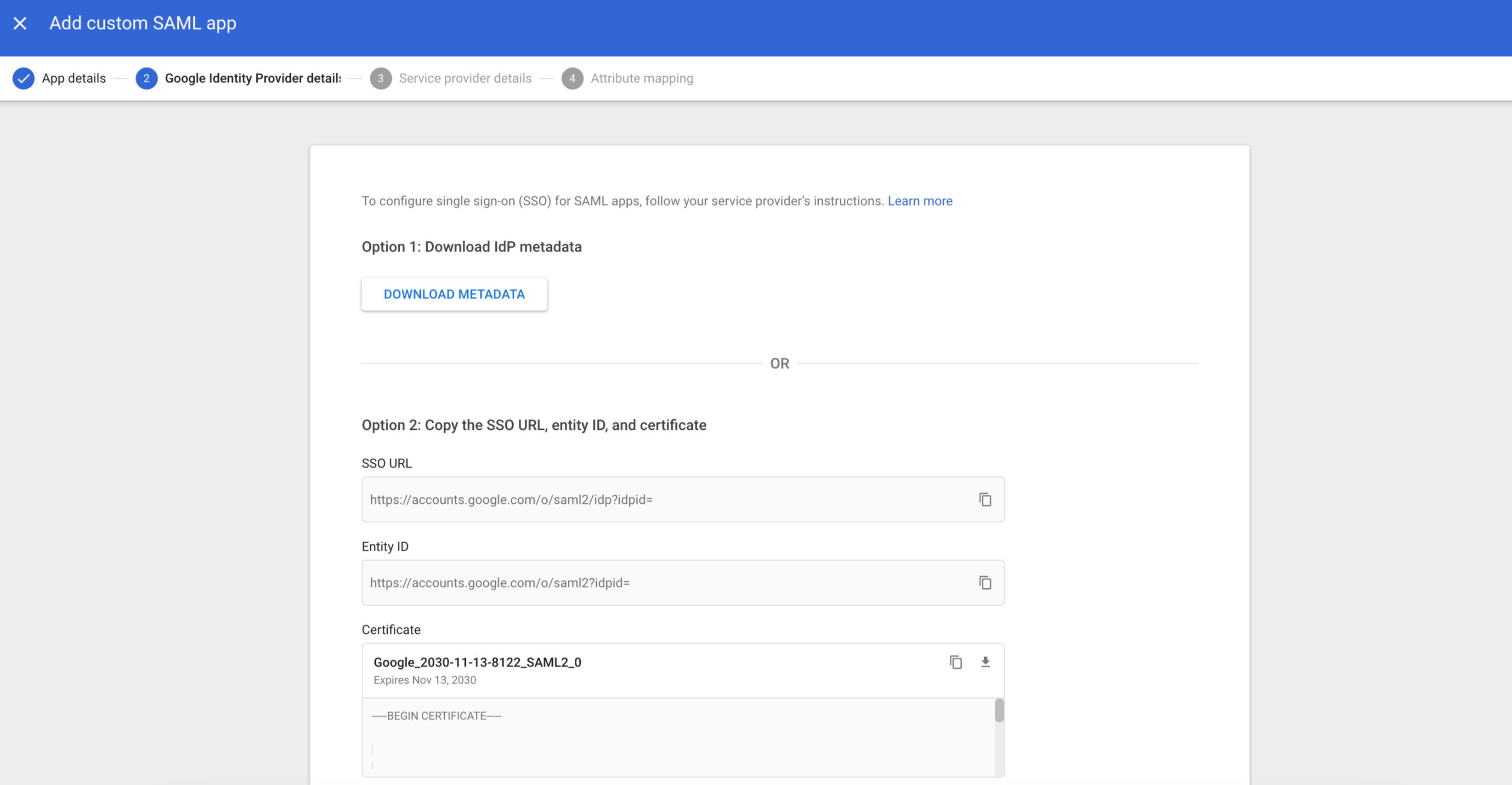
Task: Click the 'Add custom SAML app' title
Action: [x=142, y=23]
